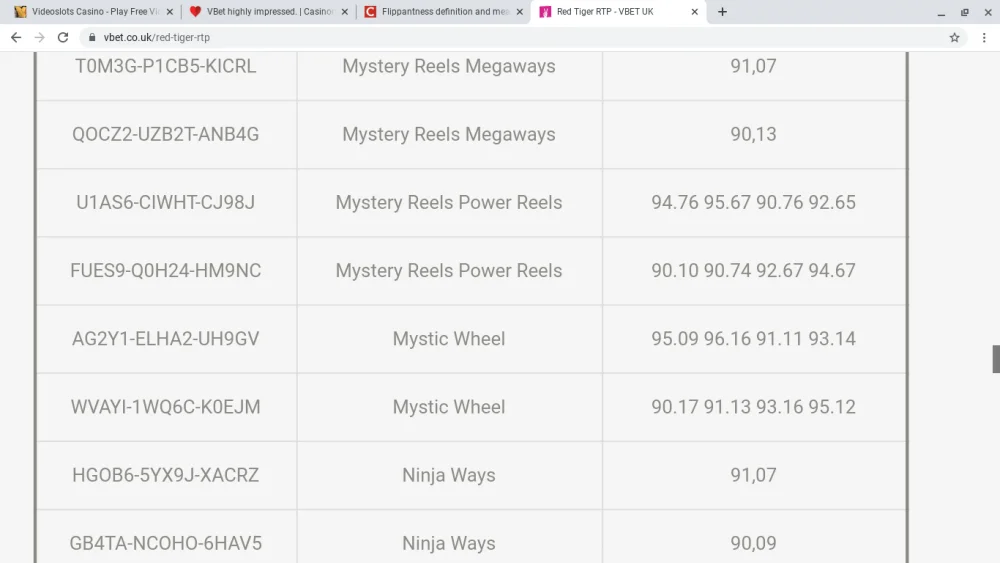This screenshot has width=1000, height=563.
Task: Click RTP values 90.10 90.74 92.67 94.67
Action: pos(753,271)
